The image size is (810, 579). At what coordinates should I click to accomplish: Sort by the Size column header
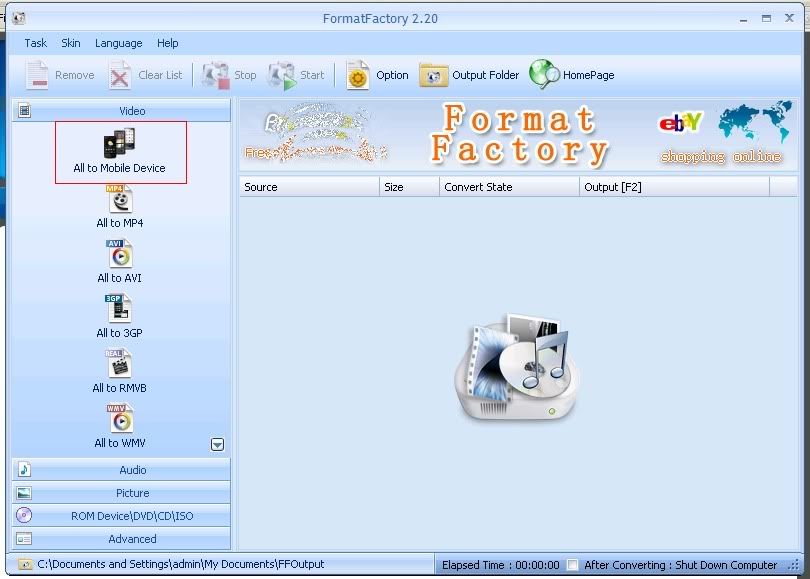pyautogui.click(x=409, y=187)
